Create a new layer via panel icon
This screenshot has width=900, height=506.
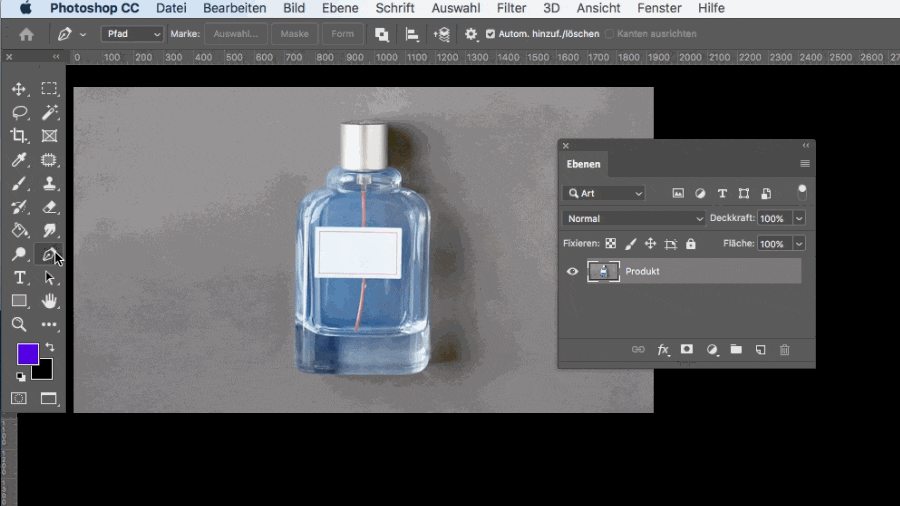760,350
